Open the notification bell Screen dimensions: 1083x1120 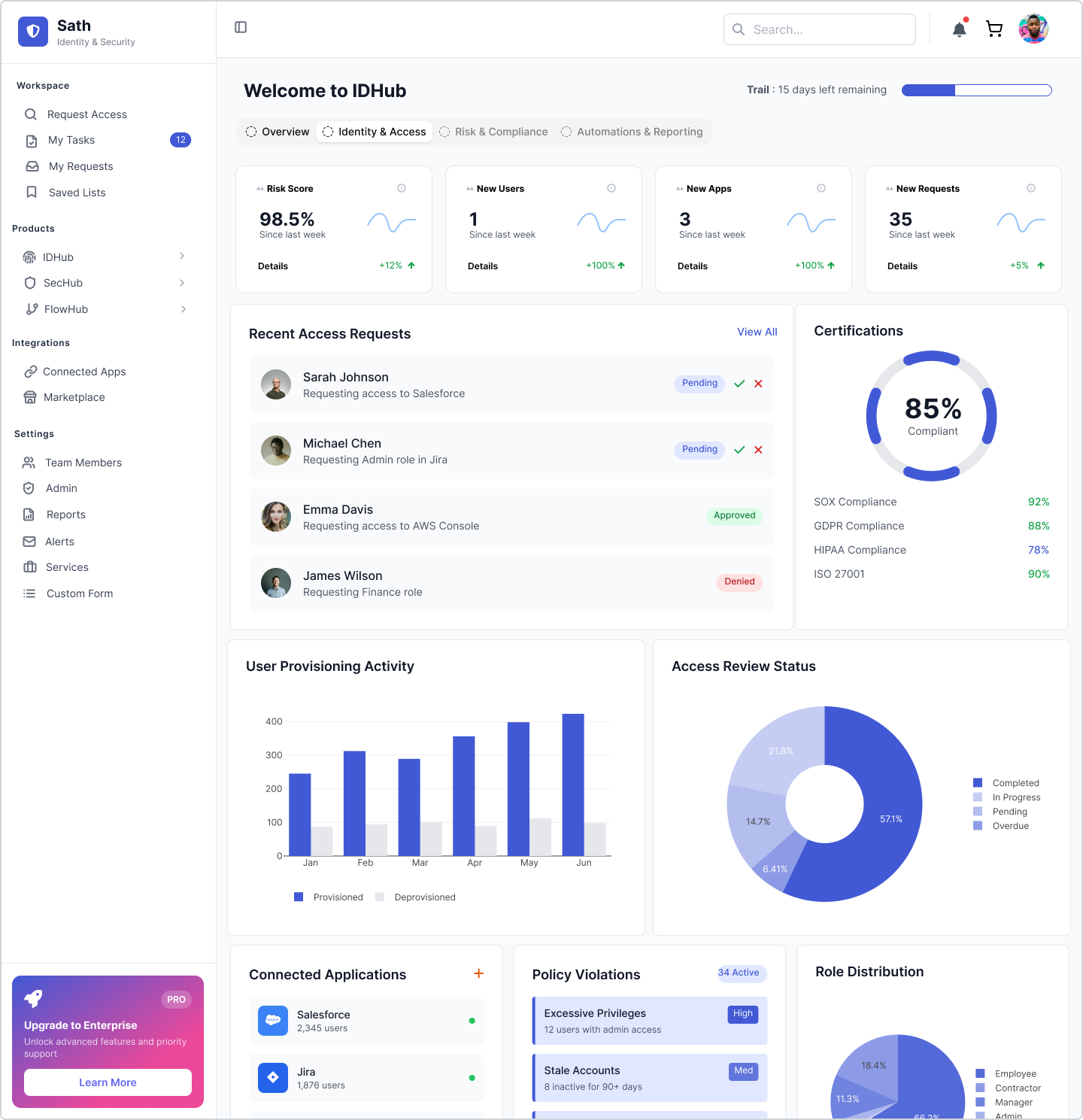[x=958, y=29]
